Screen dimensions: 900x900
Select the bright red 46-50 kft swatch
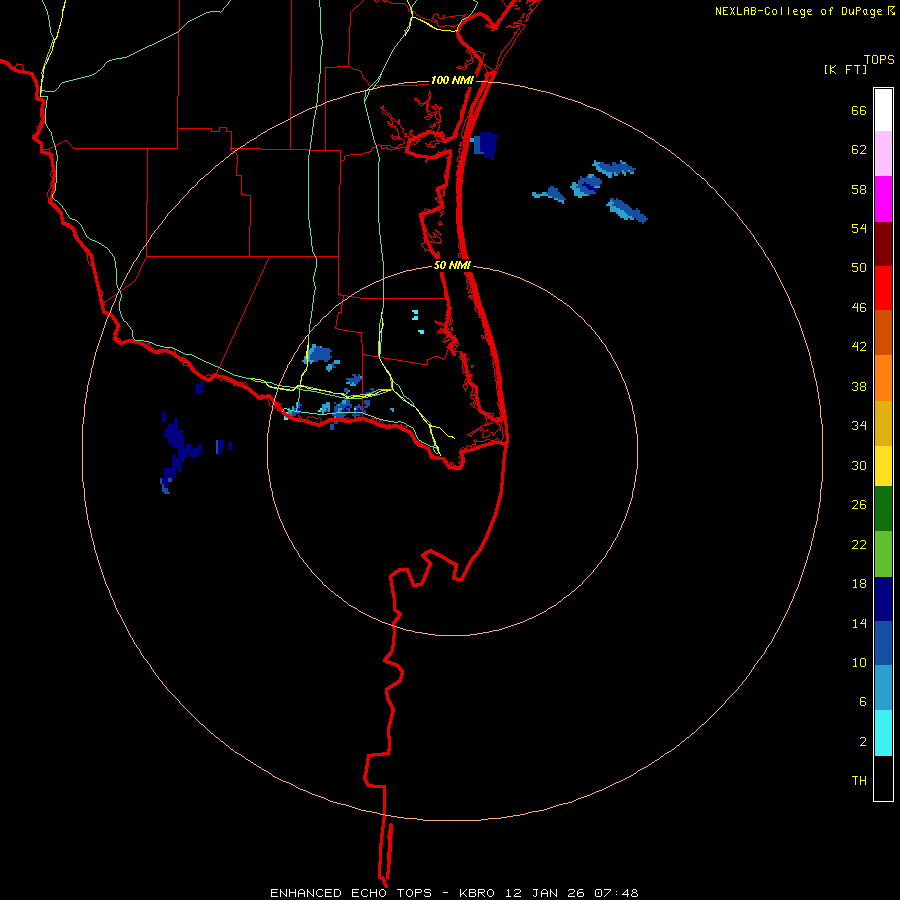[x=883, y=288]
